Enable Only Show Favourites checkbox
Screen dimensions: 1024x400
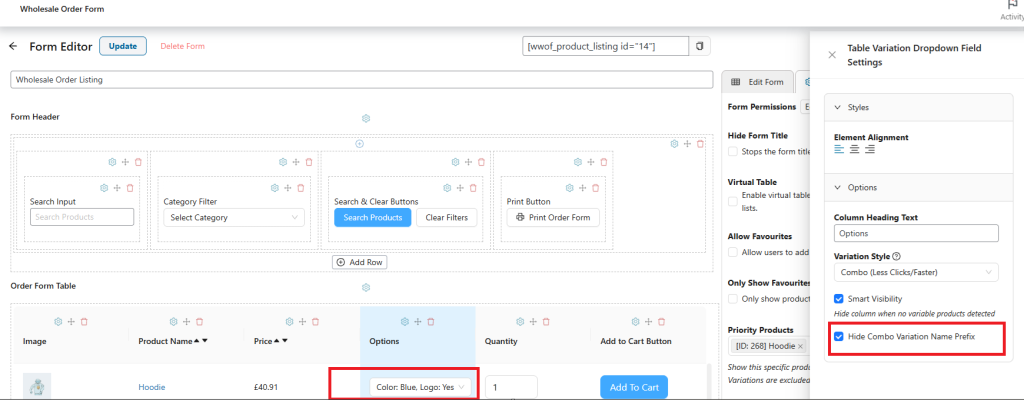(x=733, y=299)
